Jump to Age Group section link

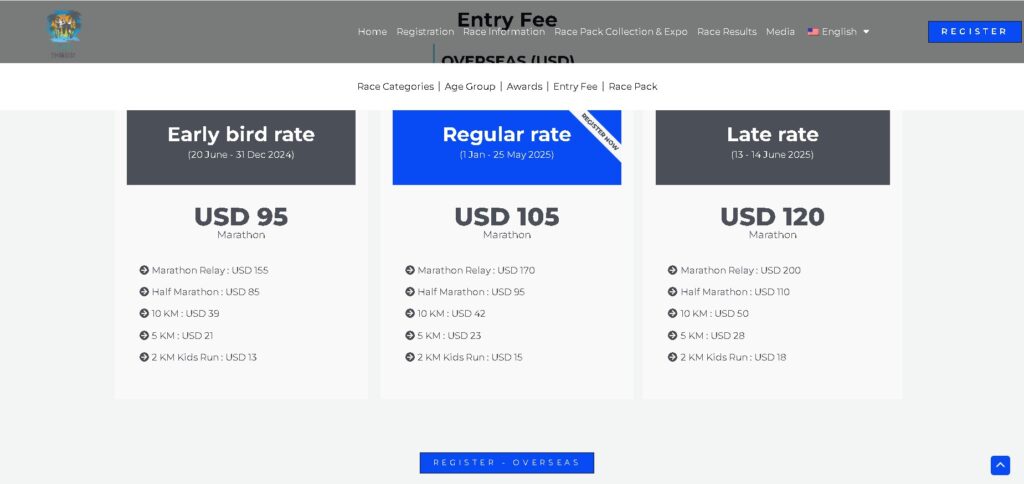(470, 86)
